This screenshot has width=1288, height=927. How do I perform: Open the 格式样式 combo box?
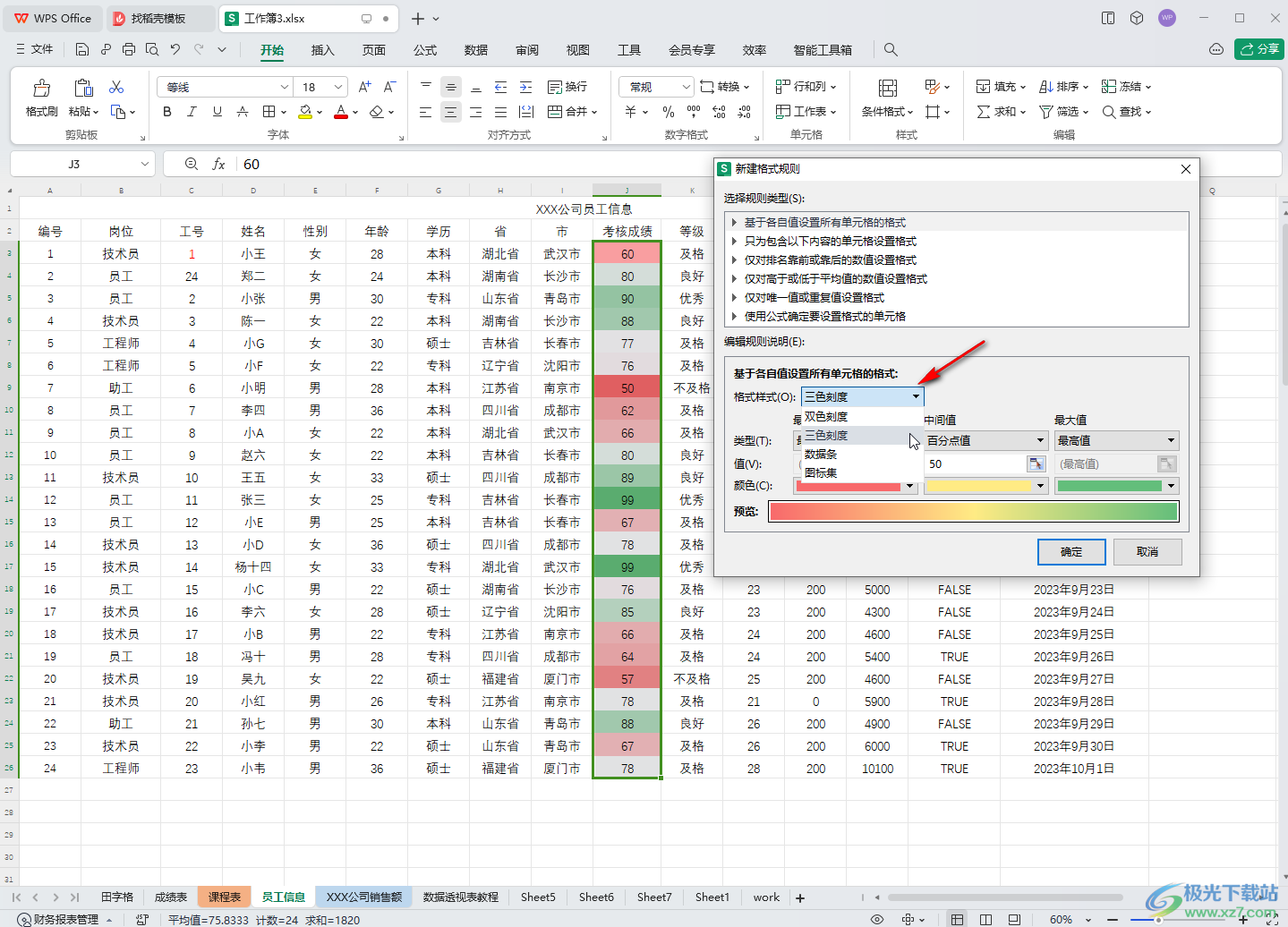(x=863, y=396)
